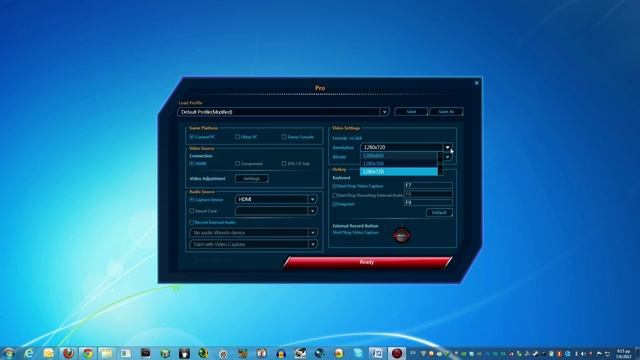Open Firefox from the taskbar
The height and width of the screenshot is (360, 640).
click(x=68, y=353)
